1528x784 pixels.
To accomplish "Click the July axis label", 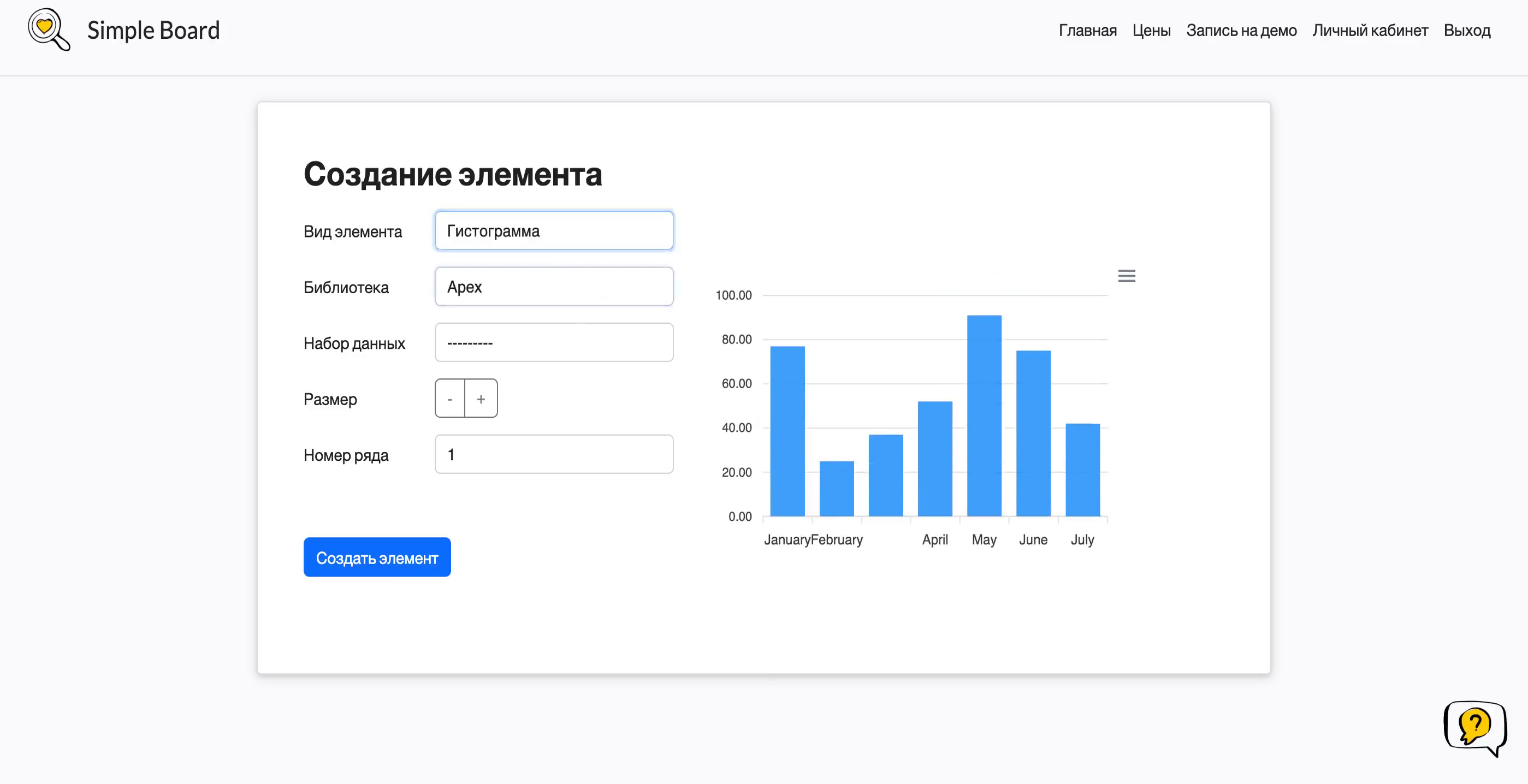I will 1082,539.
